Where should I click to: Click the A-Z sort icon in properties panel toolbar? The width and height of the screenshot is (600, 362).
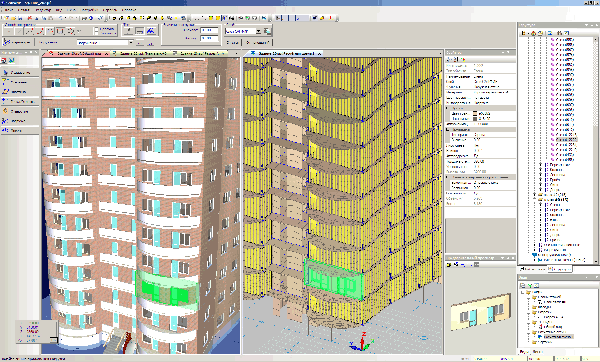456,59
